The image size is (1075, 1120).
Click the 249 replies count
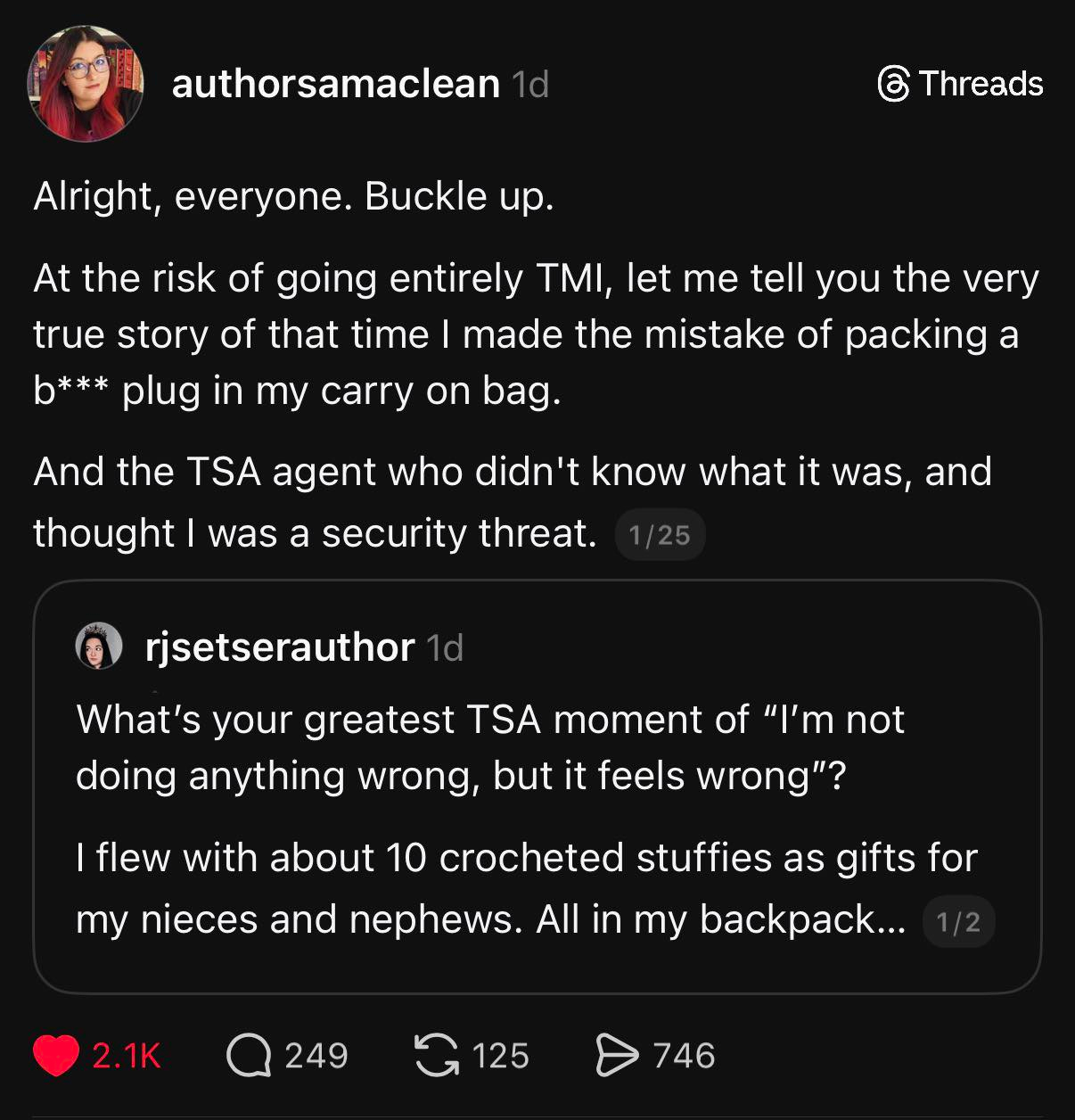(316, 1056)
